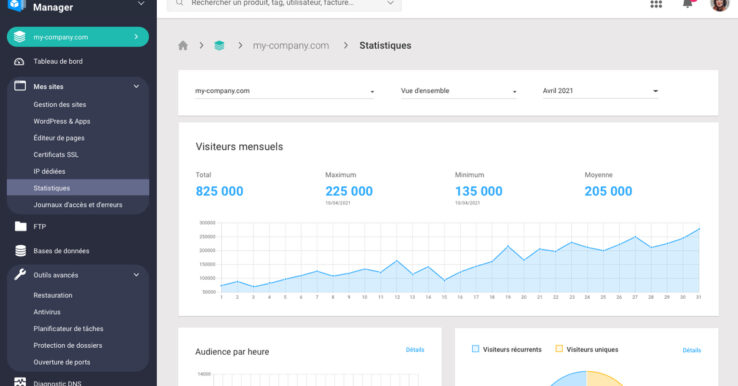Click the Maximum value 225 000
This screenshot has width=738, height=386.
(349, 191)
